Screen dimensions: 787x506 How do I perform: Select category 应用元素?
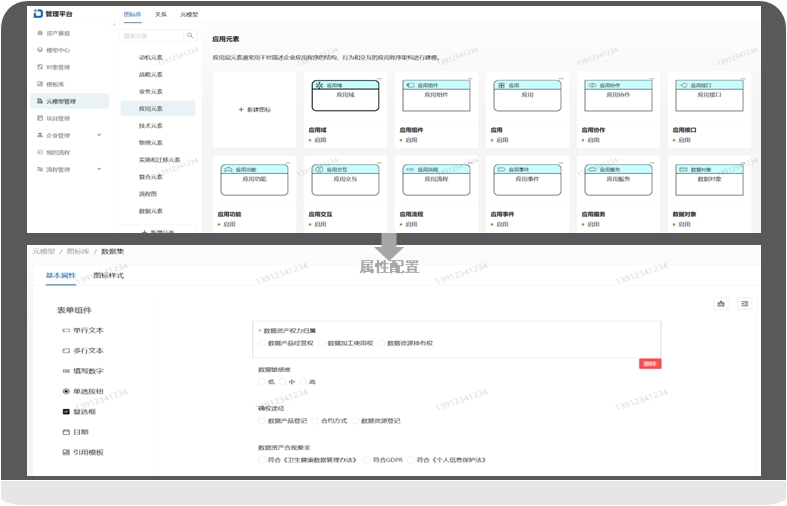pos(158,108)
